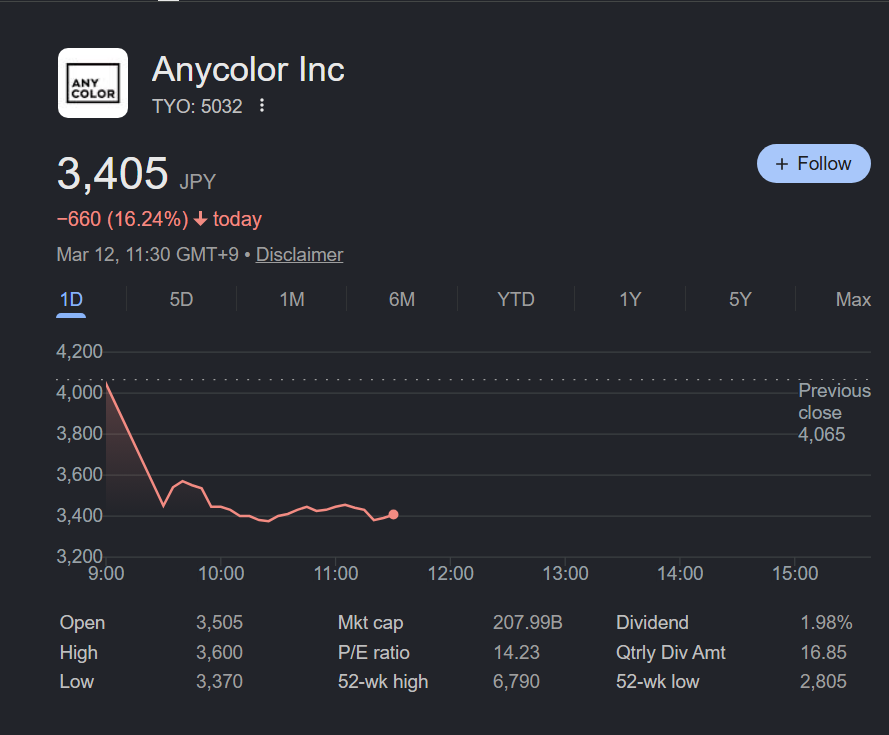The width and height of the screenshot is (889, 735).
Task: Click the Mar 12, 11:30 GMT+9 timestamp
Action: tap(147, 255)
